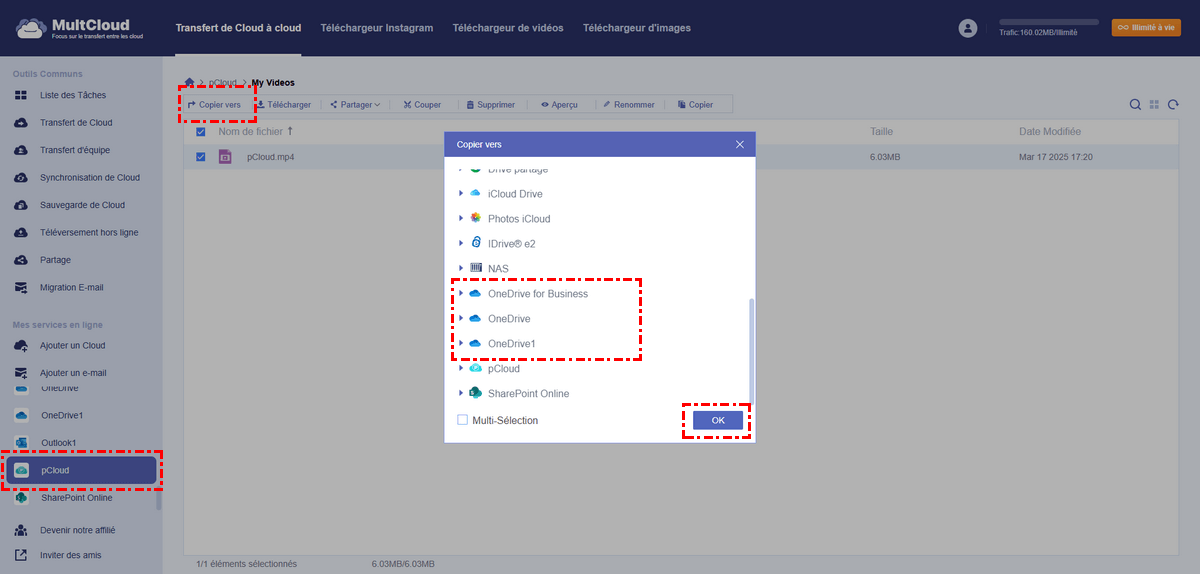Expand the pCloud tree node in dialog
The width and height of the screenshot is (1200, 574).
461,368
